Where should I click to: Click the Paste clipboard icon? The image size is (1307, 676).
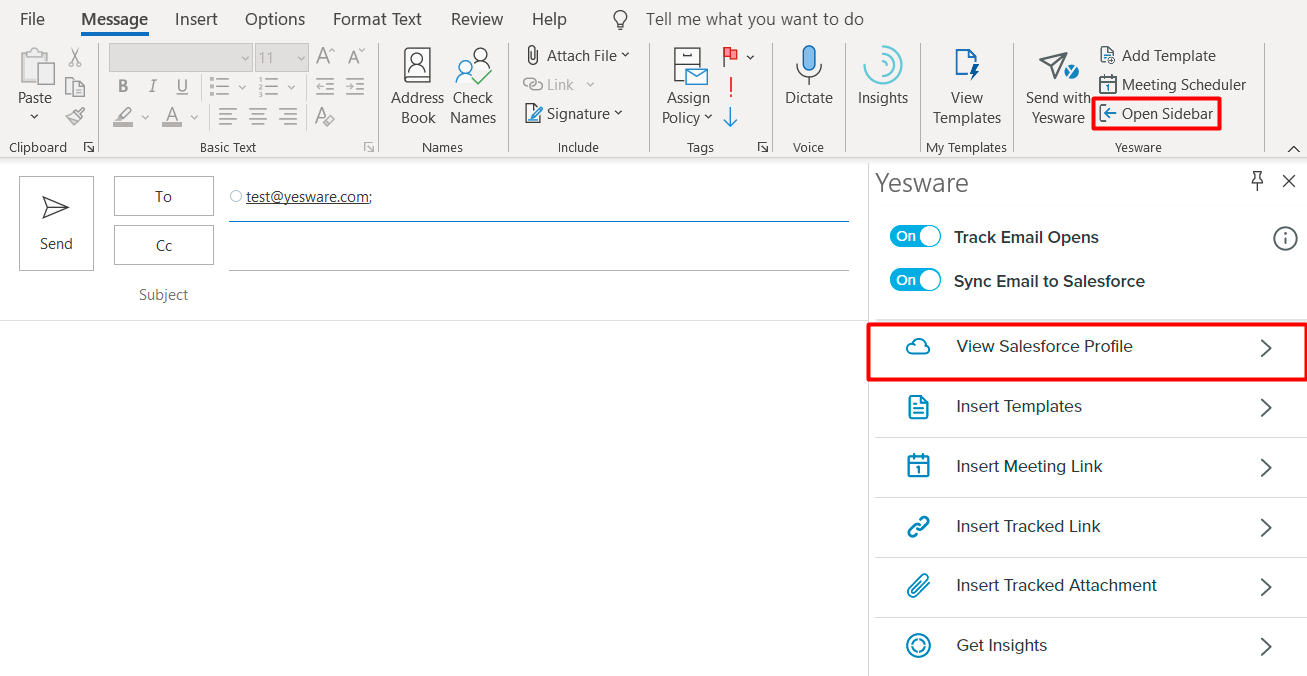click(x=35, y=68)
